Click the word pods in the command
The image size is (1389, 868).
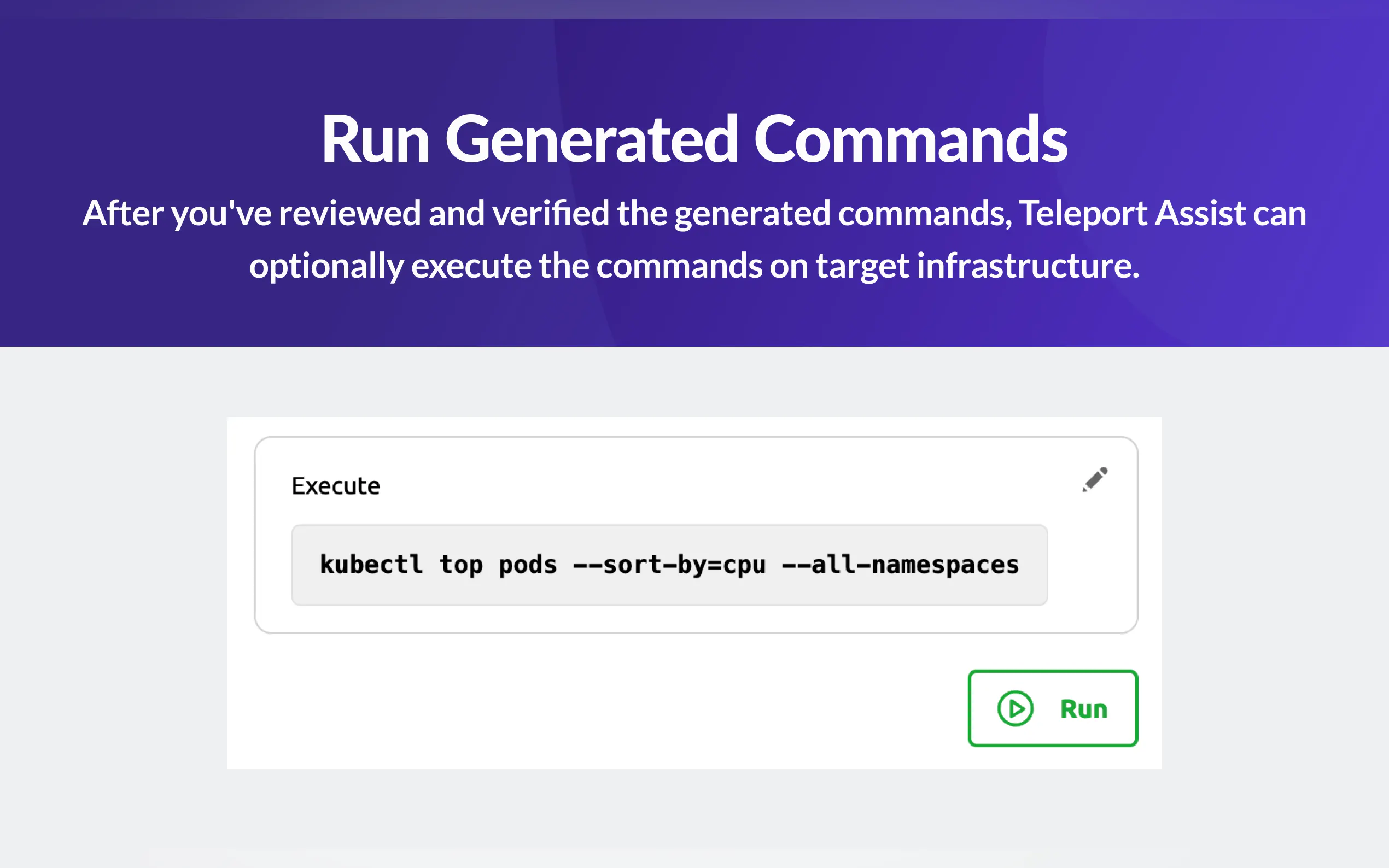tap(527, 565)
